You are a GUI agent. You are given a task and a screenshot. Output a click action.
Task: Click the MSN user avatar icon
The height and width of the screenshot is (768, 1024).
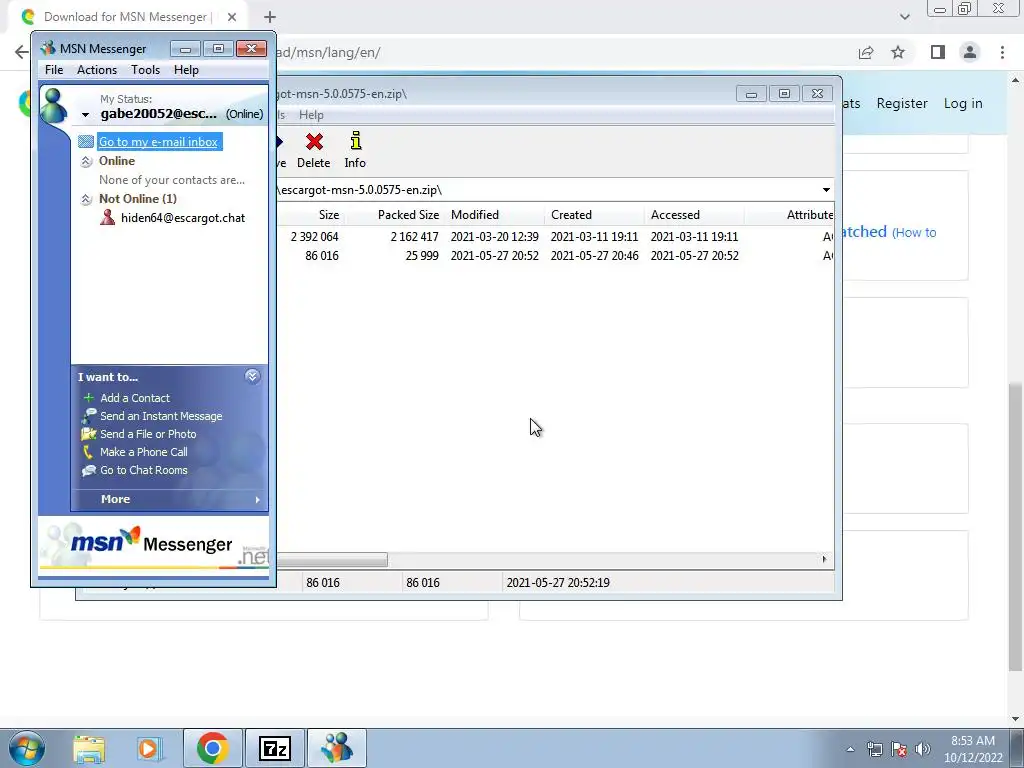[x=54, y=106]
